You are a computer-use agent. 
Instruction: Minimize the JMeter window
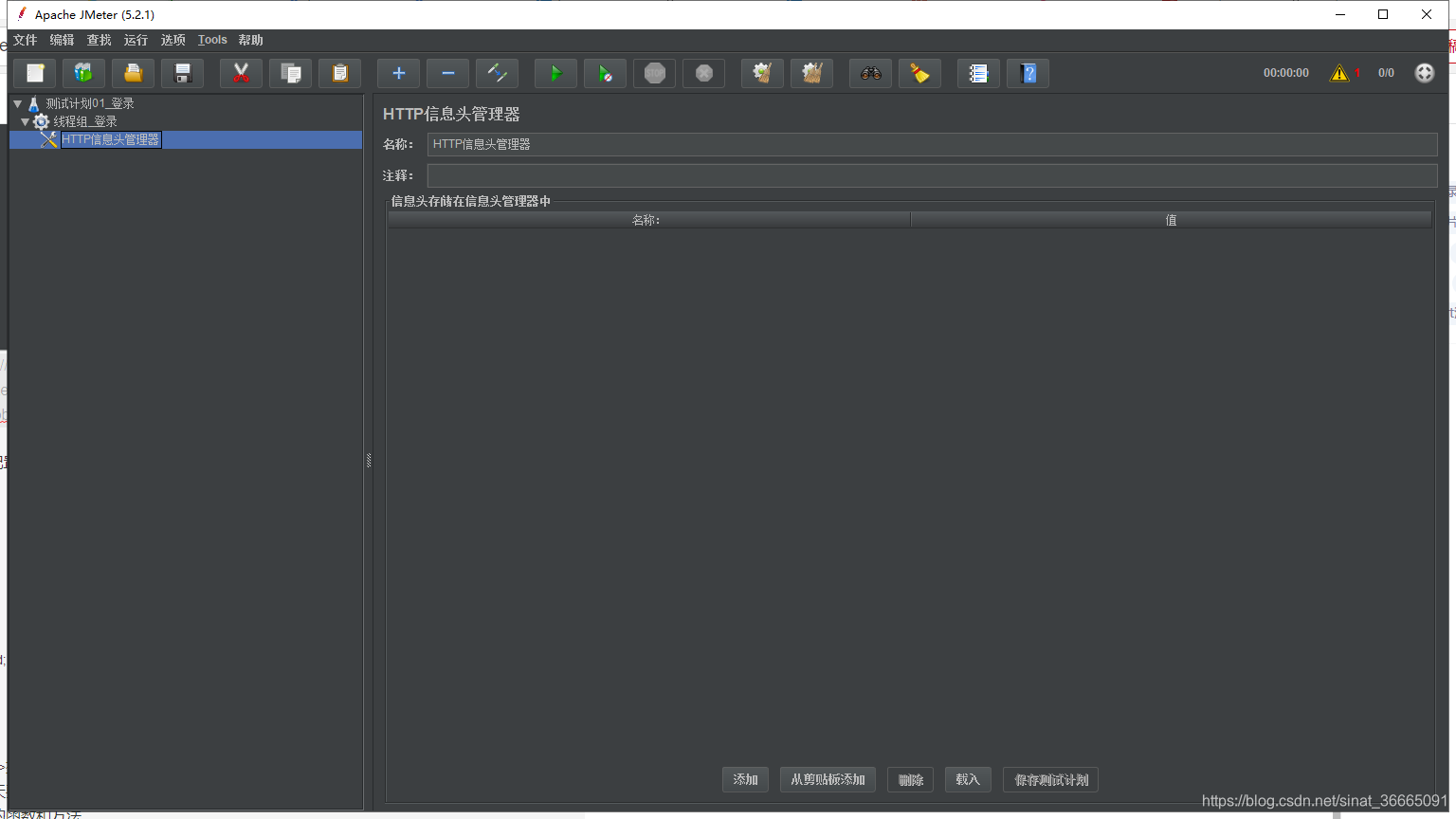coord(1340,14)
